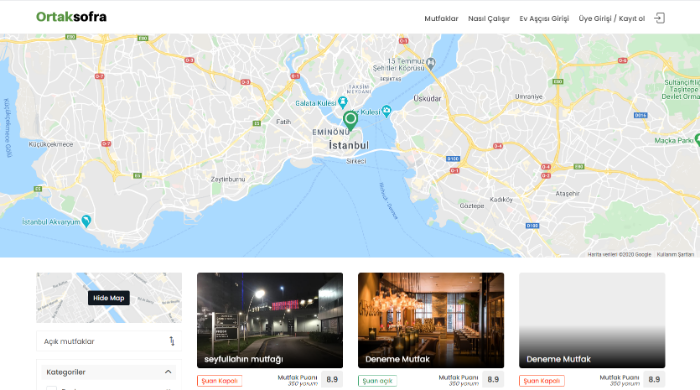Click the Kız Kulesi map marker

point(387,112)
